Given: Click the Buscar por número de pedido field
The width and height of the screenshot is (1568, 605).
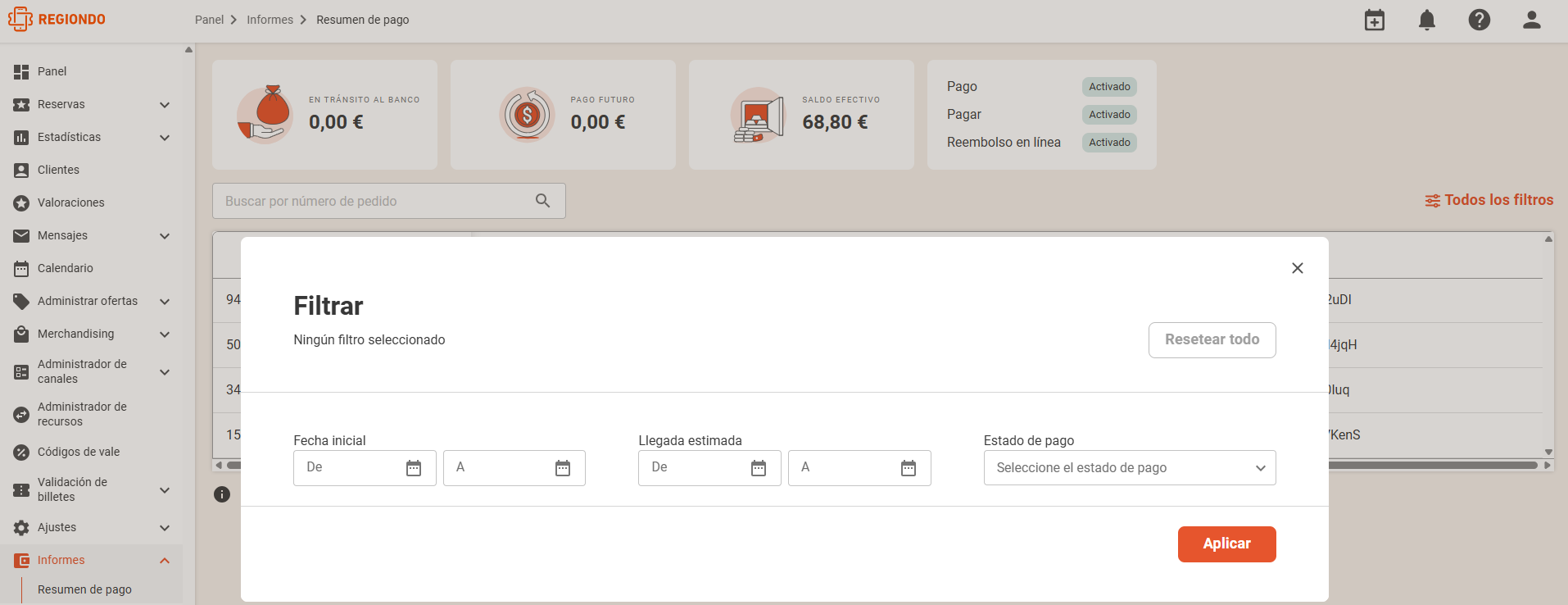Looking at the screenshot, I should [x=388, y=201].
